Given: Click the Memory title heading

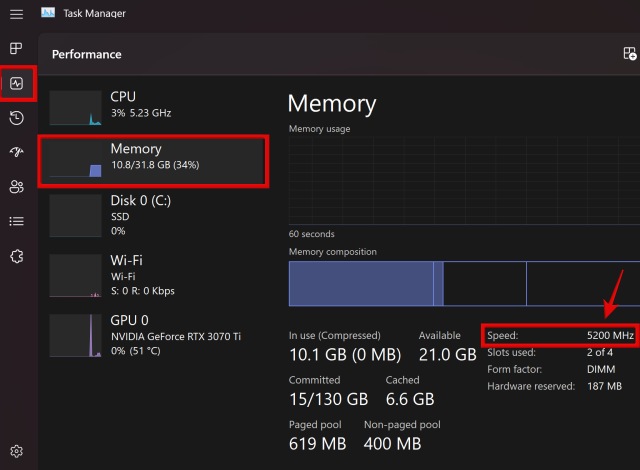Looking at the screenshot, I should (332, 104).
